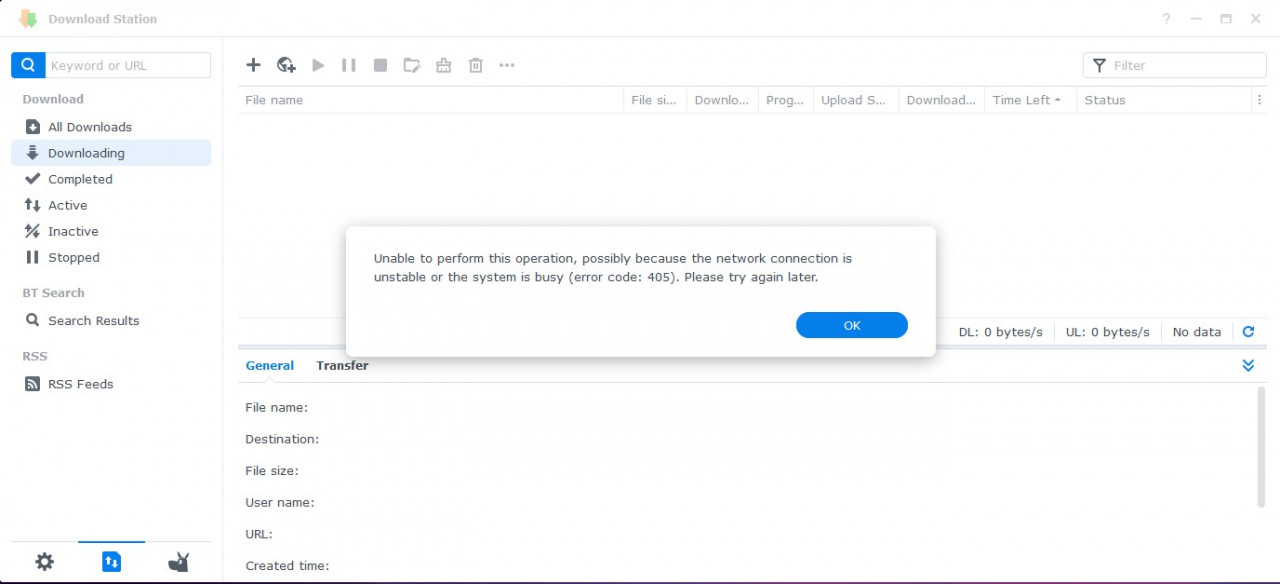Click the Filter field on the toolbar
The width and height of the screenshot is (1280, 584).
1175,64
